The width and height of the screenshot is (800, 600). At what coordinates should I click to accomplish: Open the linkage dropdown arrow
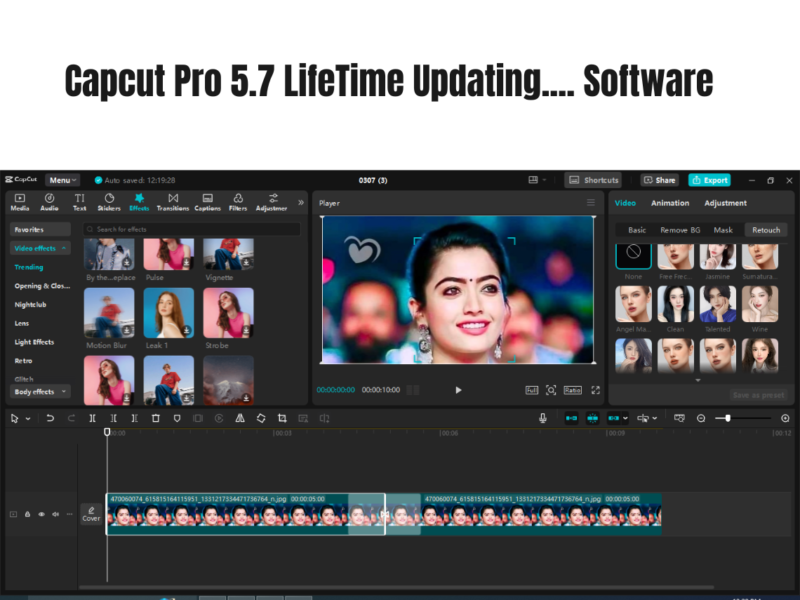(x=626, y=418)
